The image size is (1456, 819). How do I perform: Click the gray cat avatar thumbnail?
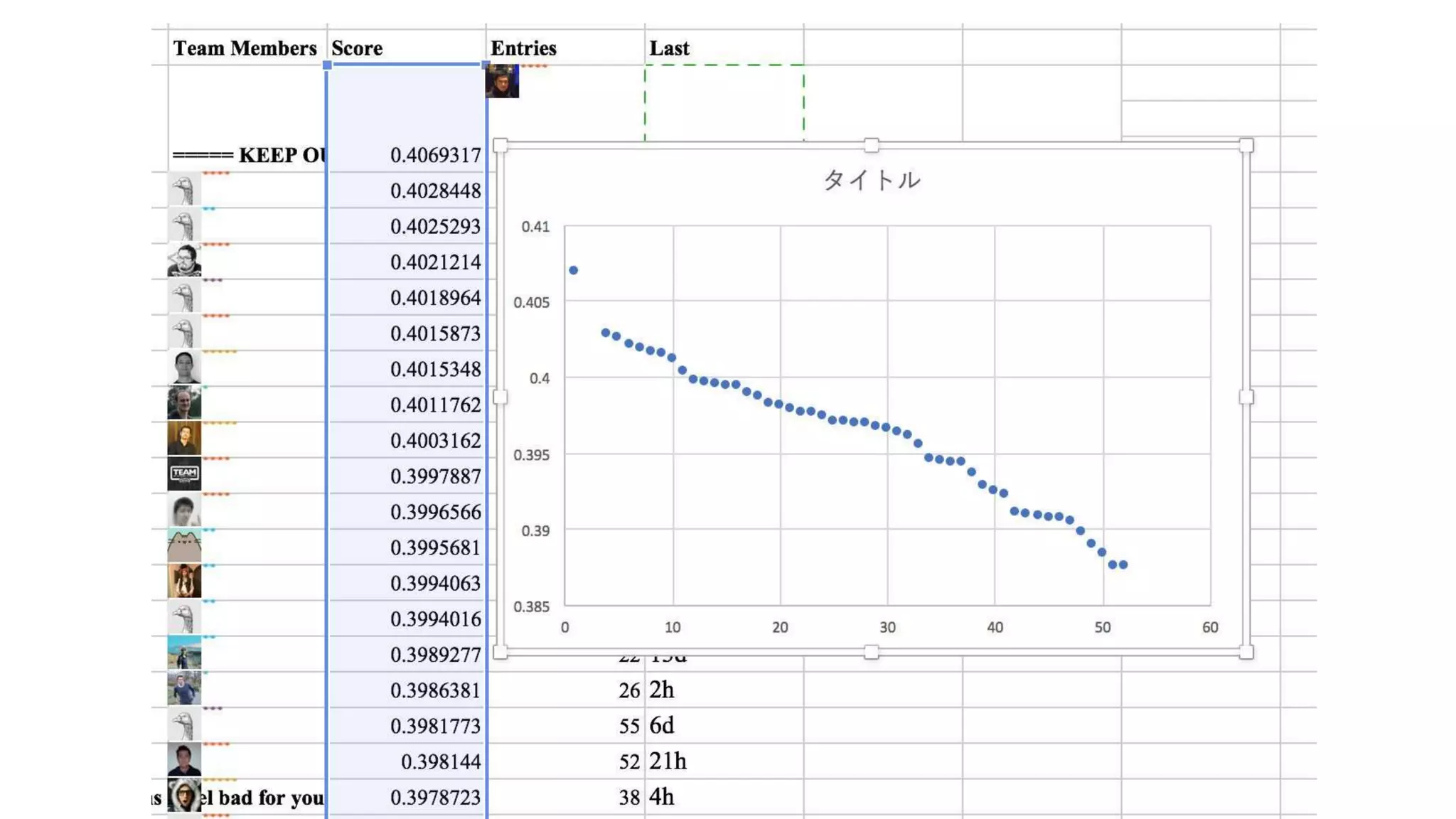click(x=184, y=546)
